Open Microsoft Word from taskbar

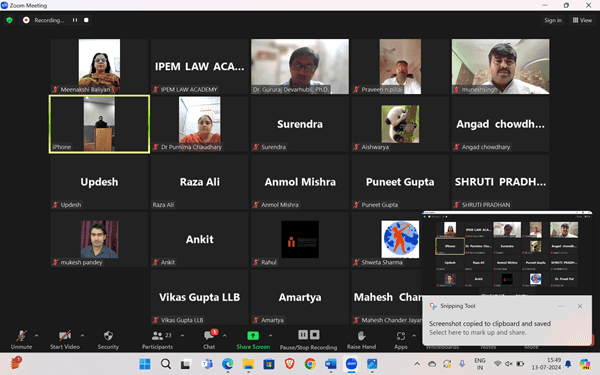pos(331,364)
